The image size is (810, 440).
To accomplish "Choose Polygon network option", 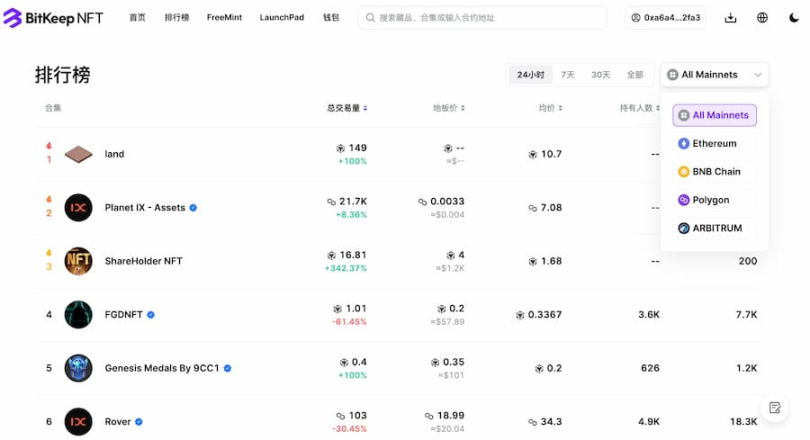I will click(x=714, y=200).
